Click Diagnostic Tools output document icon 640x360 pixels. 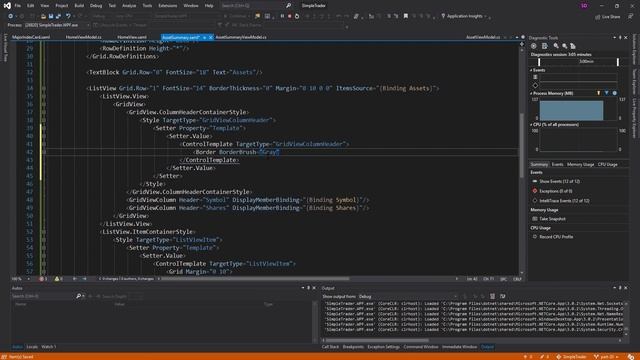click(x=544, y=46)
